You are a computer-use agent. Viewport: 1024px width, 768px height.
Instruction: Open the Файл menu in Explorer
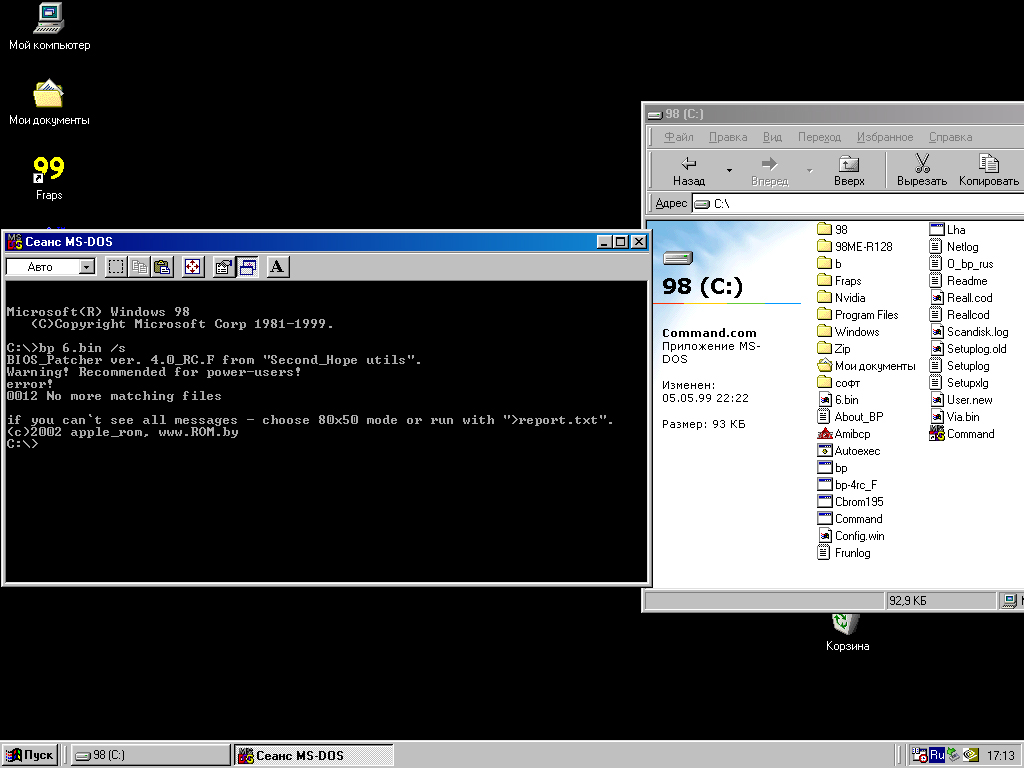pyautogui.click(x=679, y=137)
